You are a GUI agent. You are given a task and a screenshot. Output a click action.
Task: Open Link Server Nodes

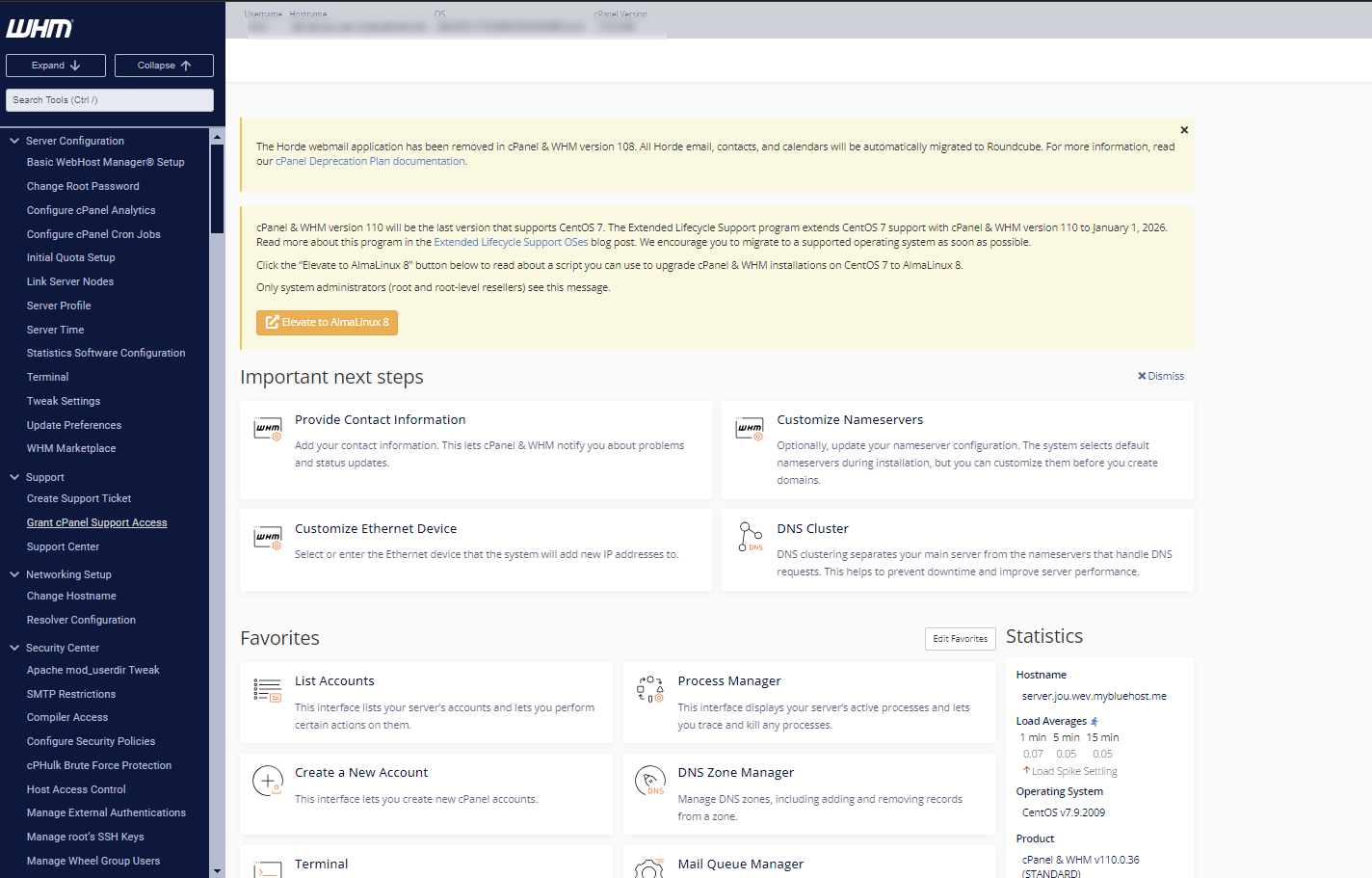(70, 281)
